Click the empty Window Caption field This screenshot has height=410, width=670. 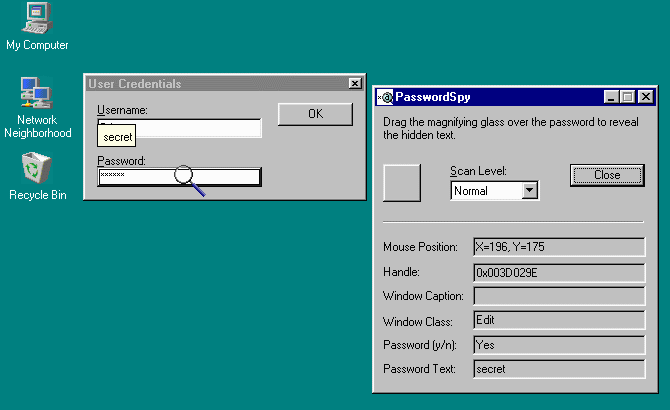coord(558,296)
